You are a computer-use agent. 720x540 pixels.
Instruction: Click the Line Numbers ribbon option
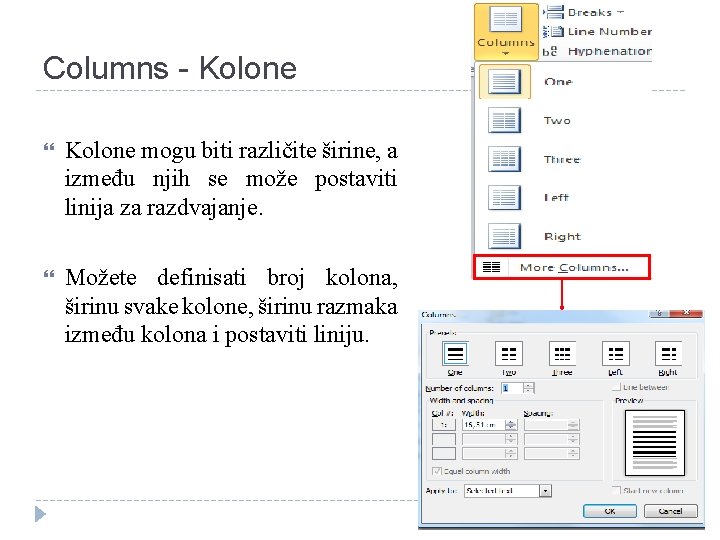pyautogui.click(x=597, y=32)
